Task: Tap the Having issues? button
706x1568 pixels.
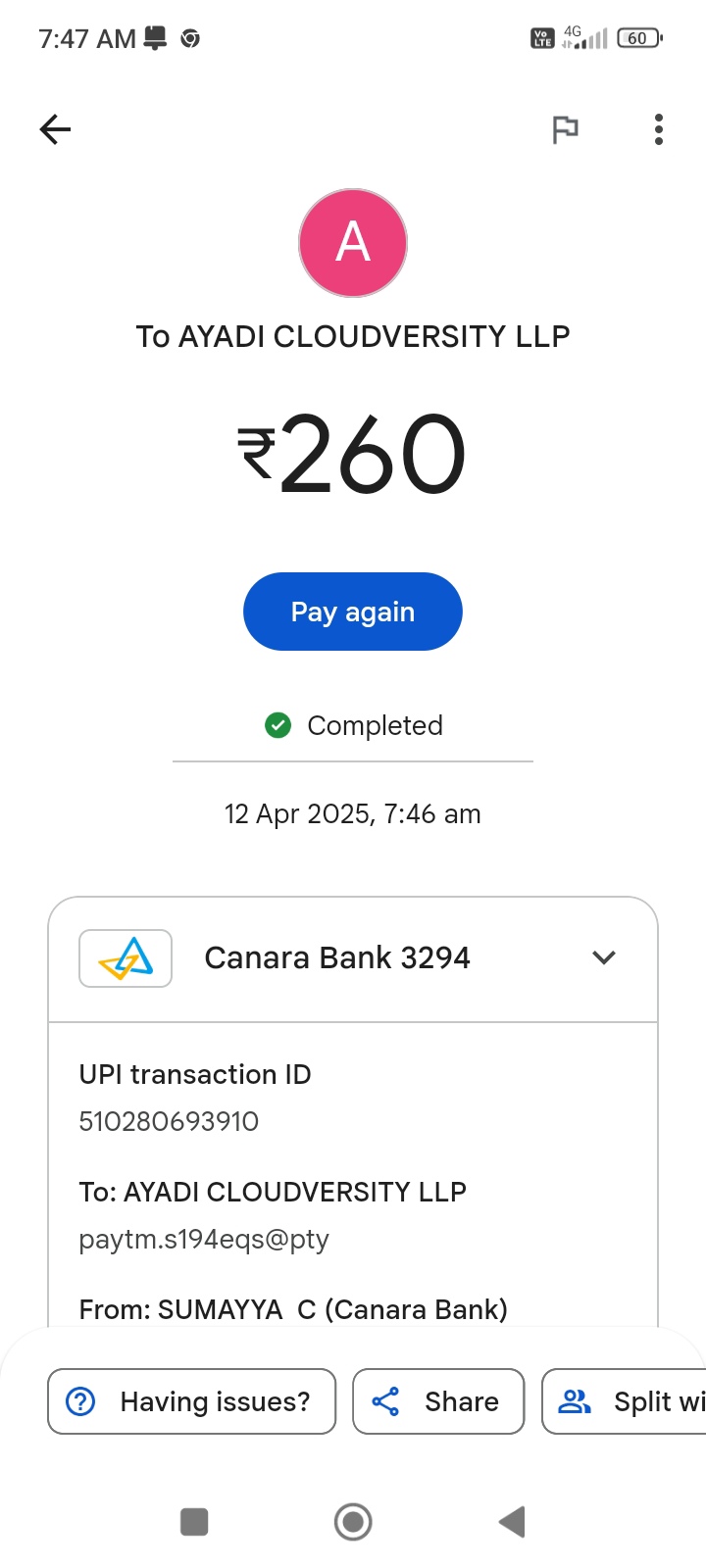Action: click(192, 1401)
